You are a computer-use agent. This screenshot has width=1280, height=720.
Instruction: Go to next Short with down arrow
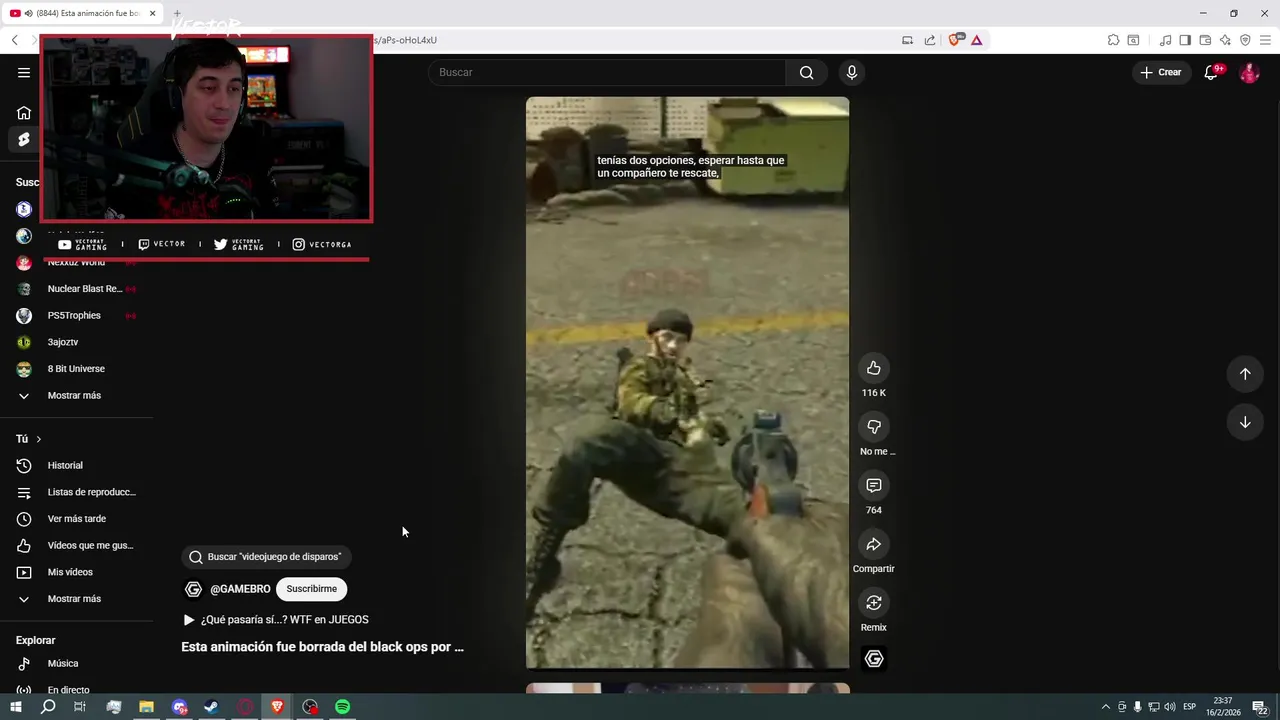click(1245, 422)
